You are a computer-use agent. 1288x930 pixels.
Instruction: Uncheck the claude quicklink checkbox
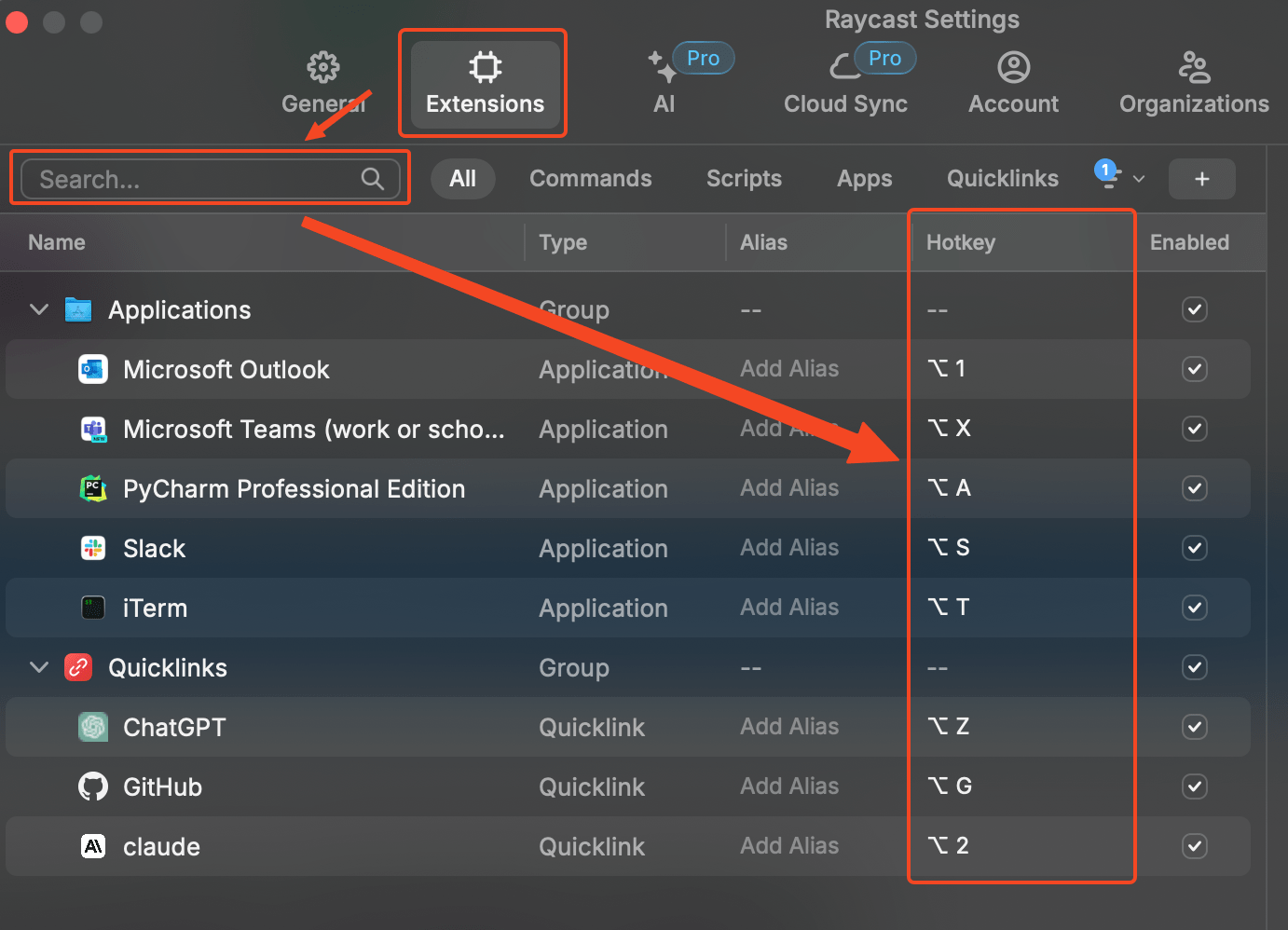tap(1195, 846)
